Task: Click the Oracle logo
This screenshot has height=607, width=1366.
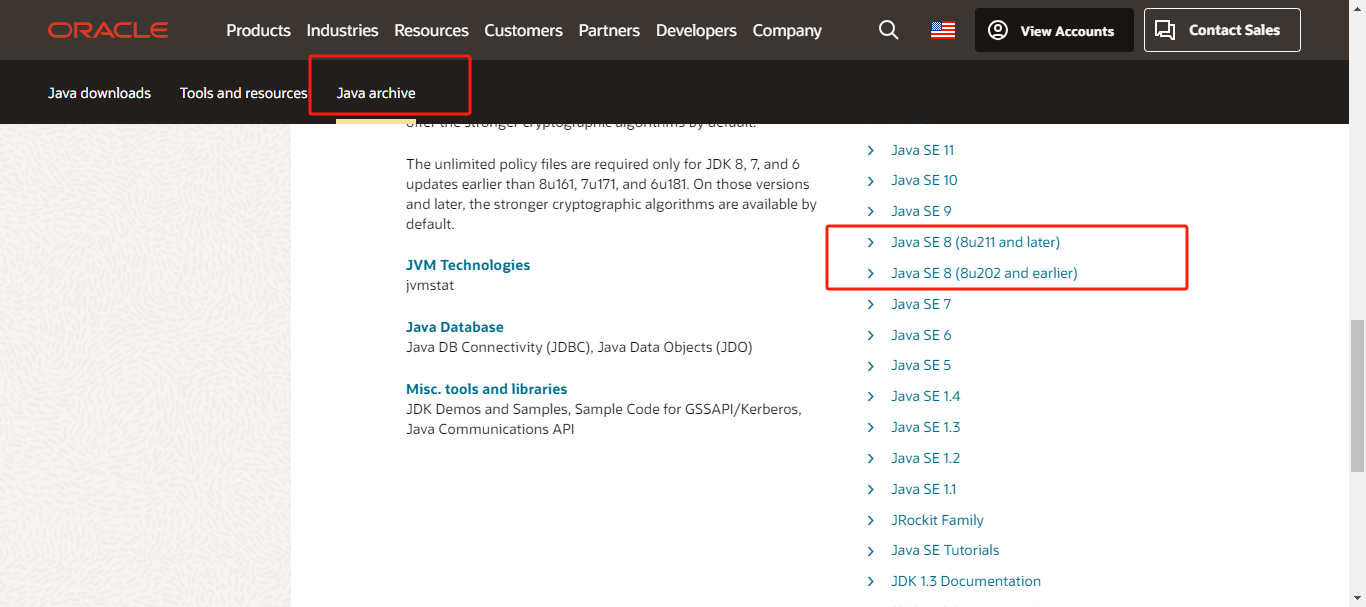Action: tap(108, 30)
